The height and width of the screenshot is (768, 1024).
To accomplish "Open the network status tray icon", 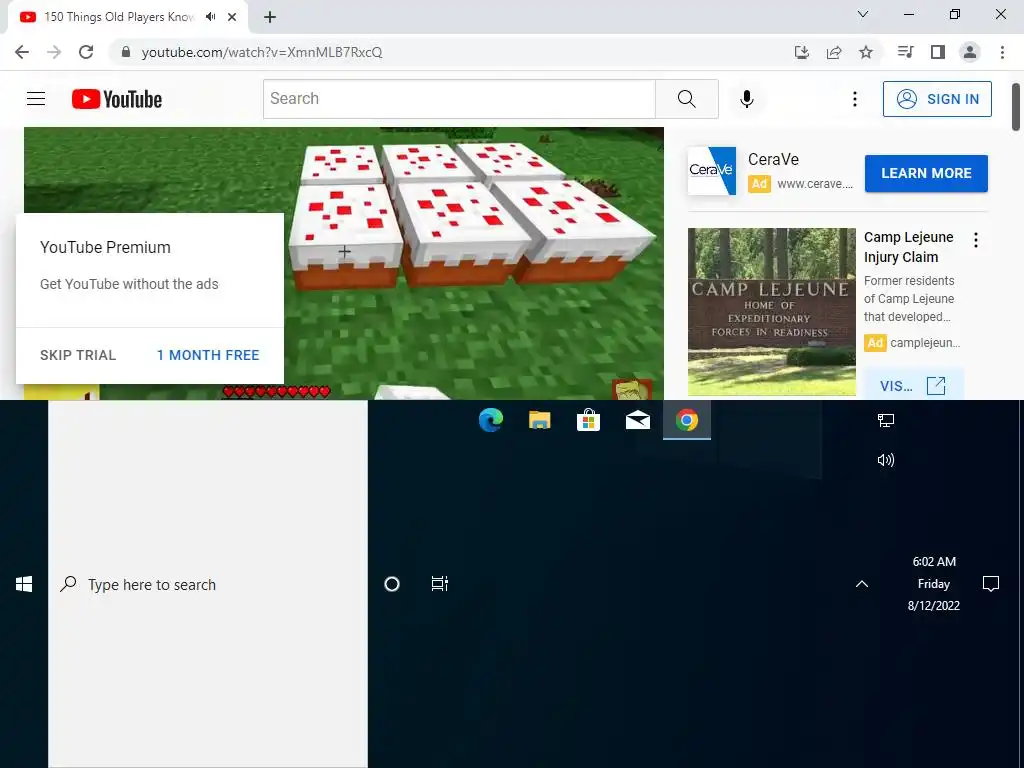I will [886, 421].
